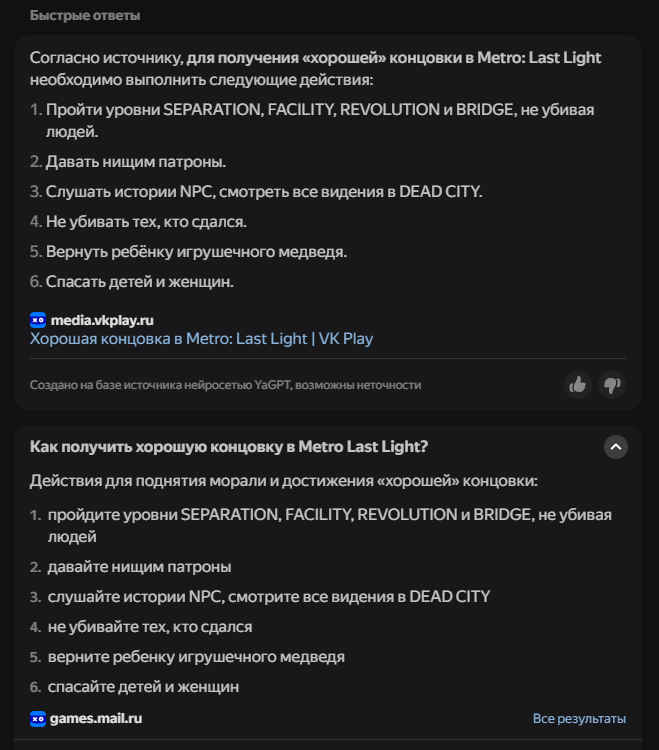Select the step Спасать детей и женщин
Image resolution: width=659 pixels, height=750 pixels.
tap(140, 281)
